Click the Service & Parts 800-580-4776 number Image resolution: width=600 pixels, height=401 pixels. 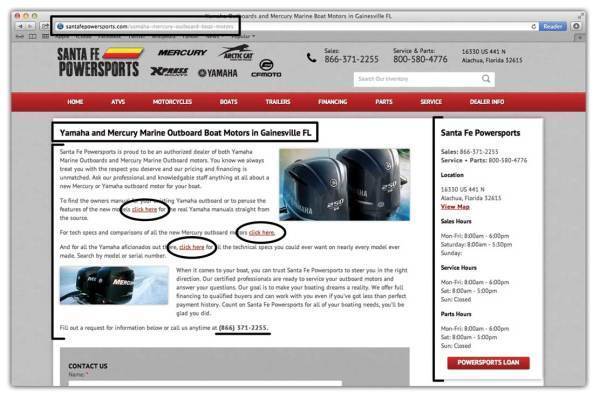[x=420, y=59]
